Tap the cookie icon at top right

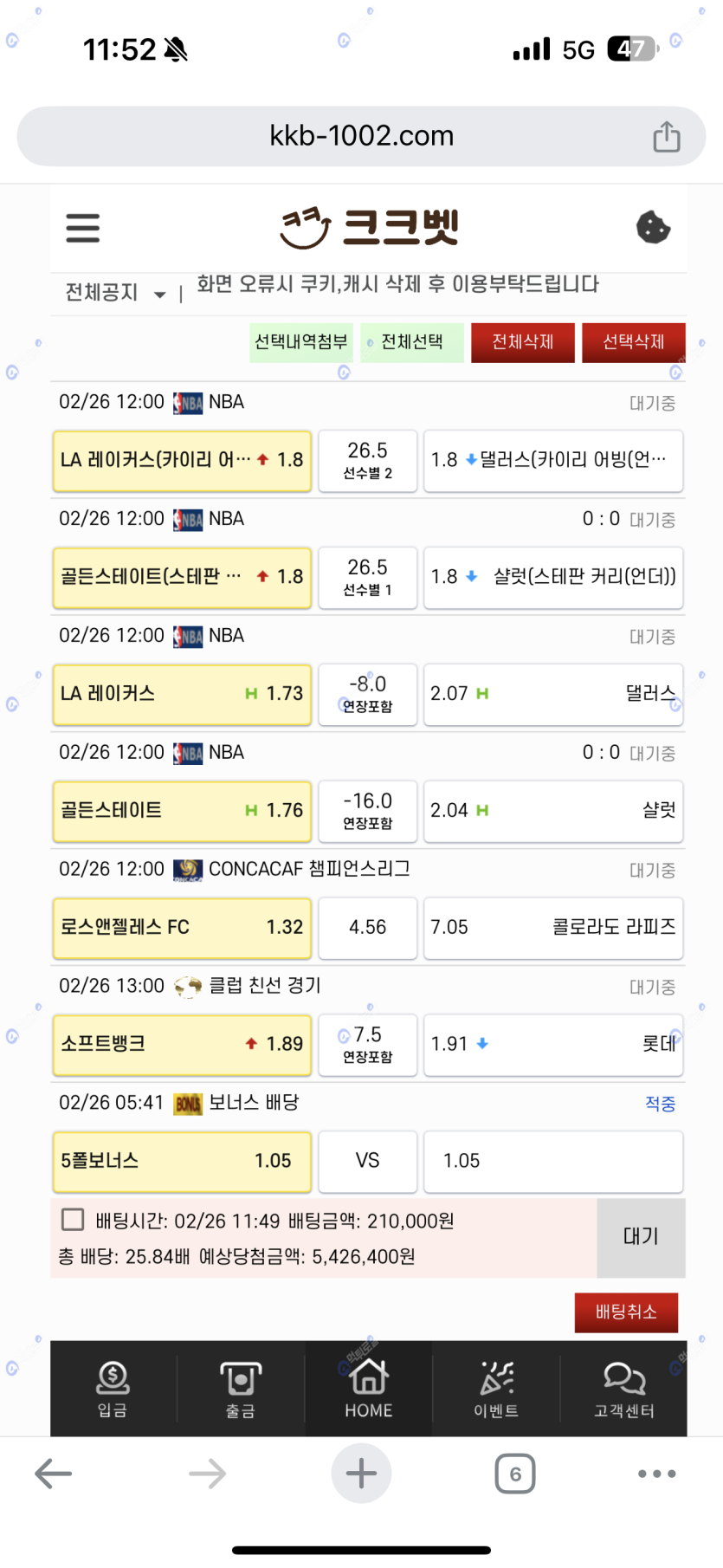coord(653,228)
